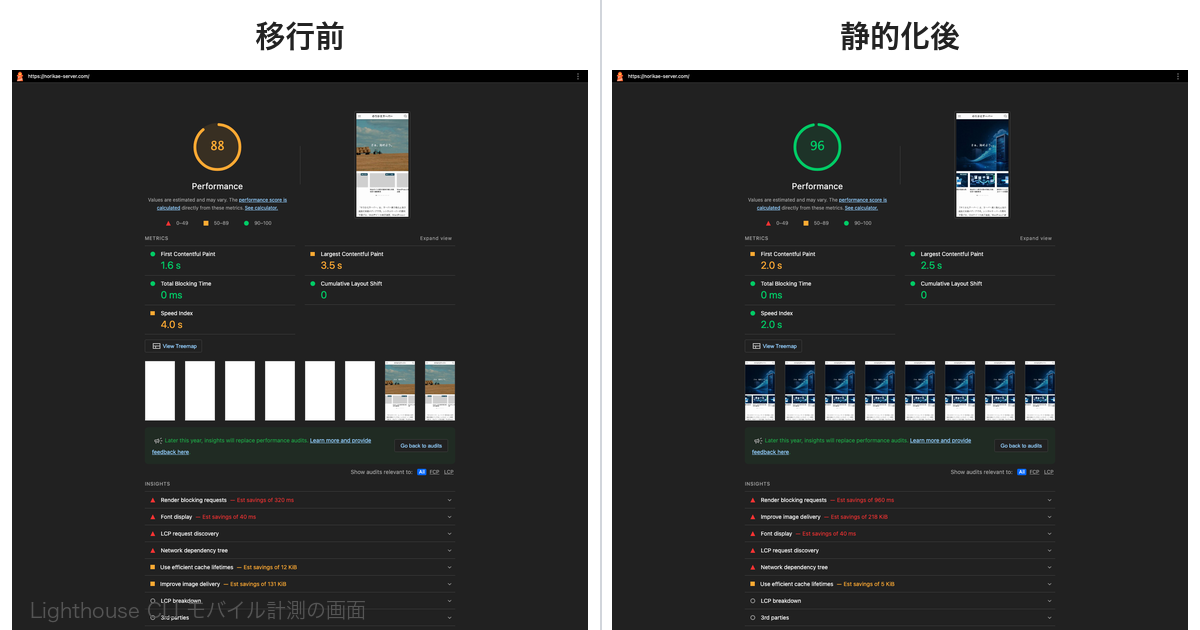Expand Network dependency tree chevron in 静的化後 report
This screenshot has height=630, width=1200.
pos(1049,567)
